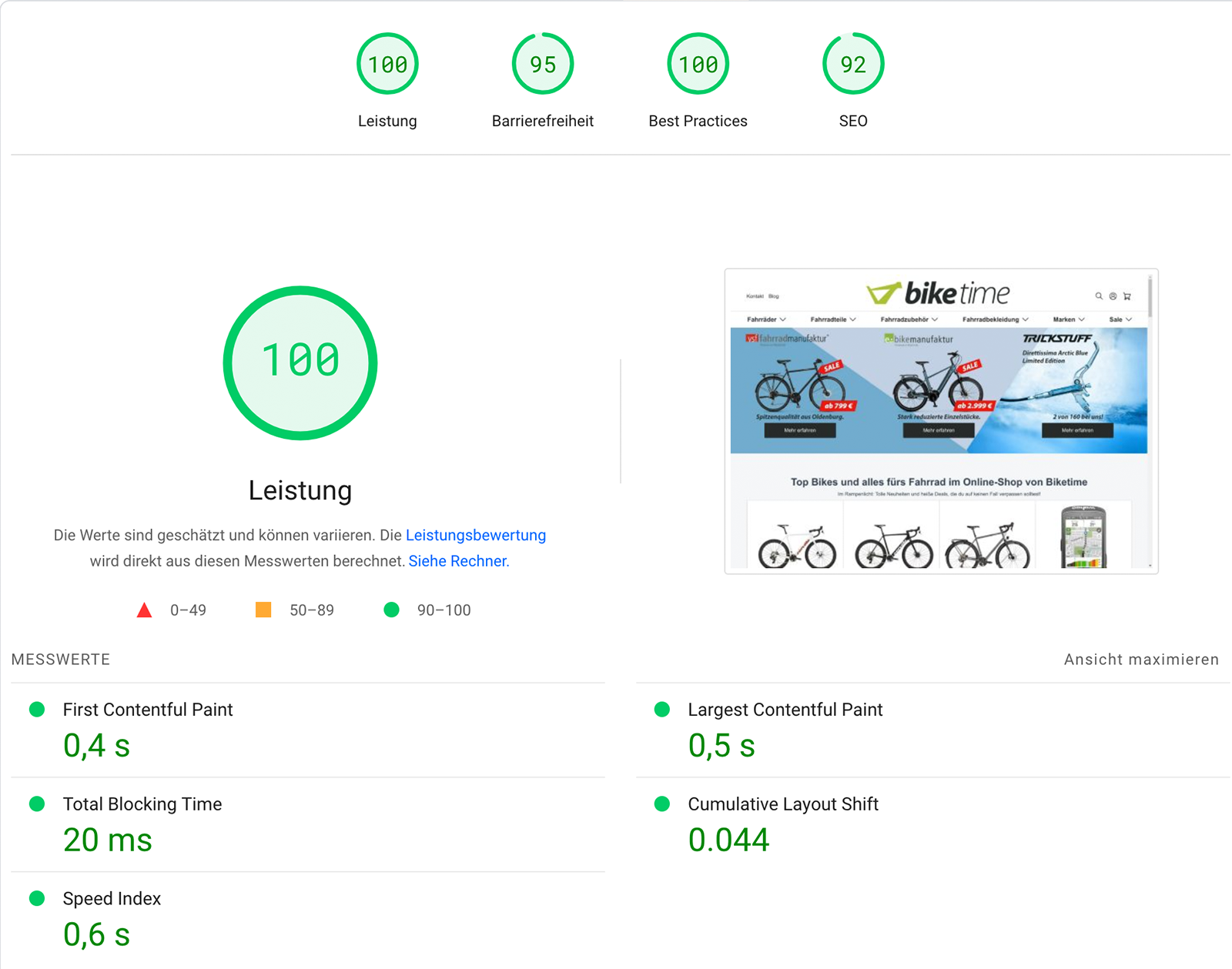Click the green circle 90–100 legend icon
The width and height of the screenshot is (1232, 969).
point(391,610)
